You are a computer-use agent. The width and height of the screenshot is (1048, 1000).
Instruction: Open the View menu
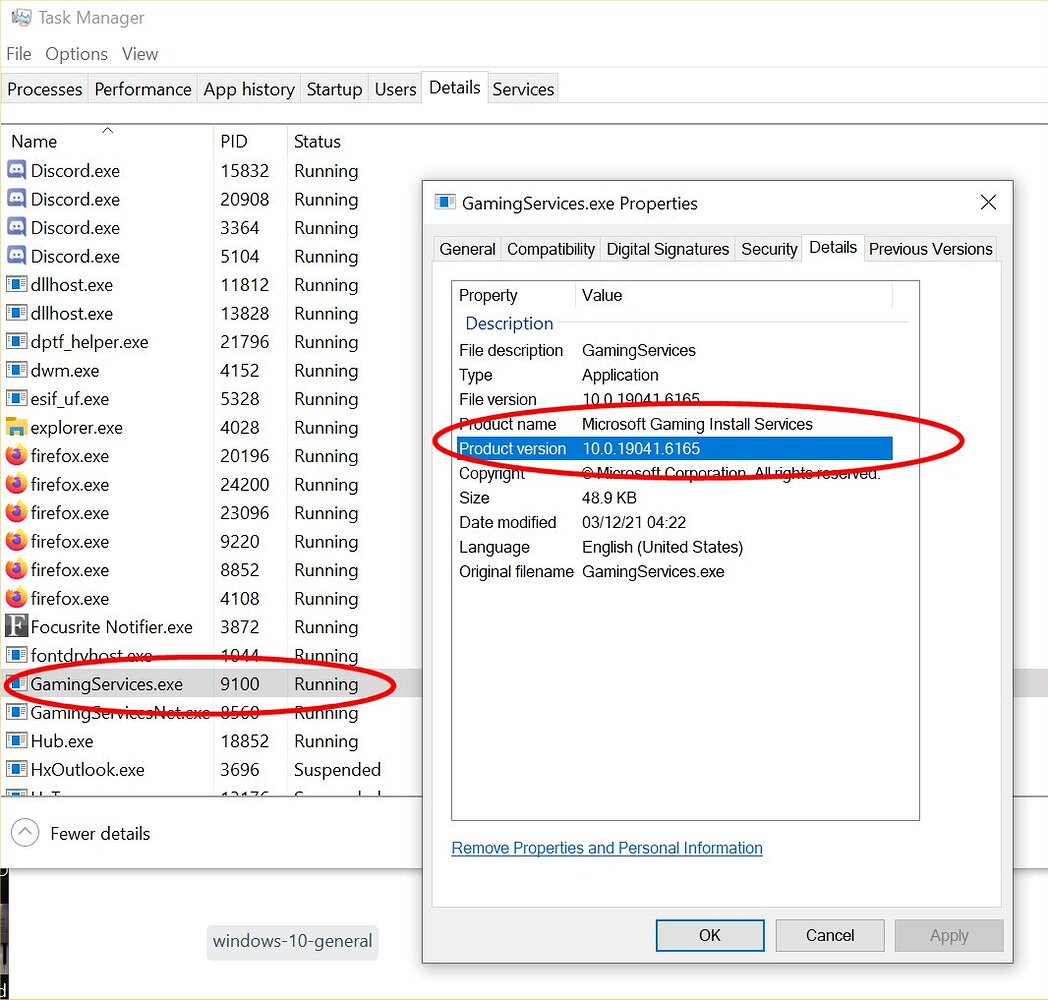coord(140,54)
